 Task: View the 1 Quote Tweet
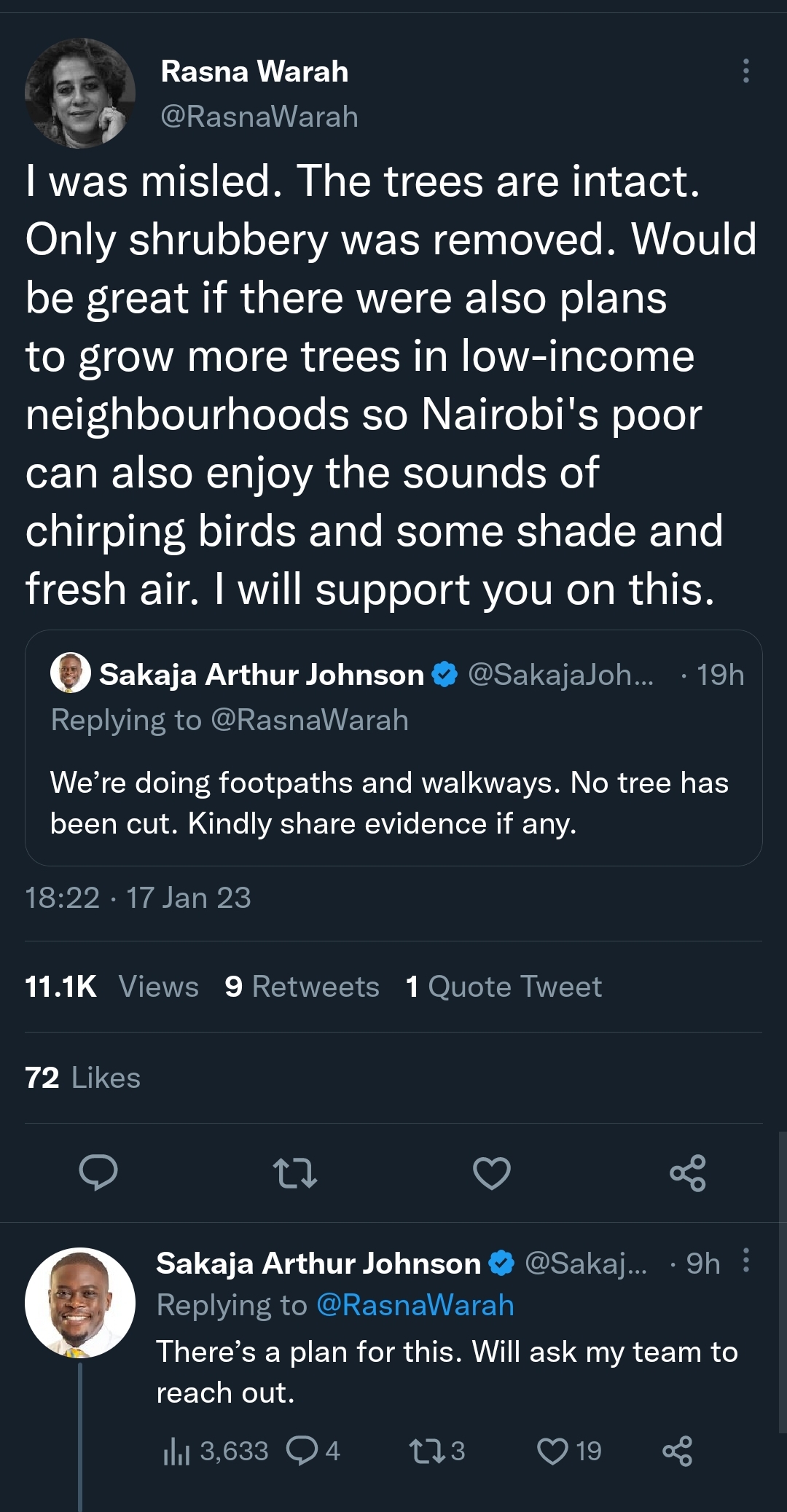(504, 987)
